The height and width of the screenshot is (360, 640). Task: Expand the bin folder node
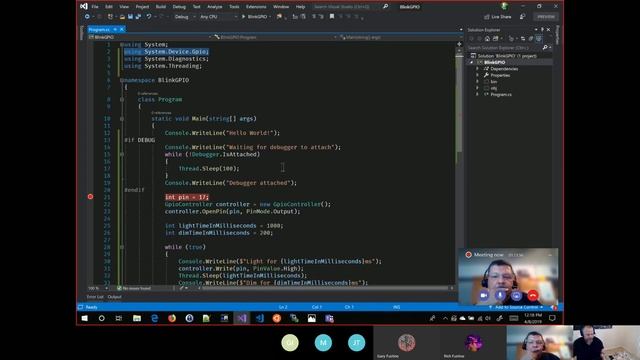[x=477, y=82]
